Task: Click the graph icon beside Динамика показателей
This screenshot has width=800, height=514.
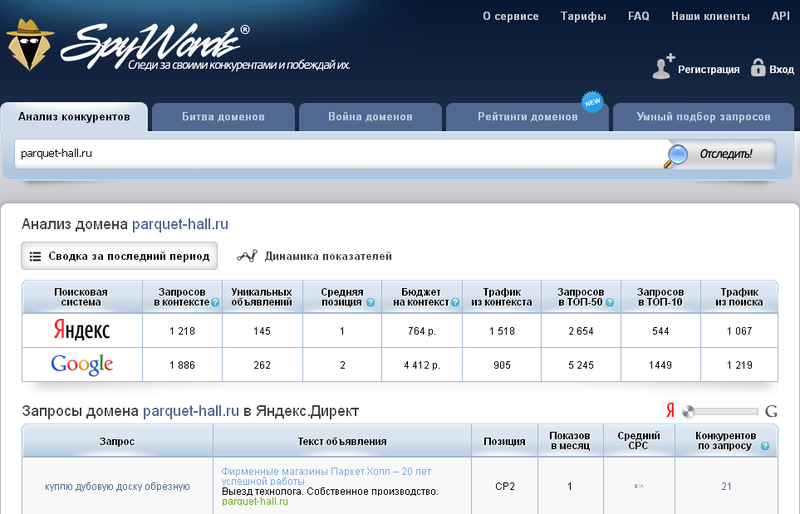Action: point(247,256)
